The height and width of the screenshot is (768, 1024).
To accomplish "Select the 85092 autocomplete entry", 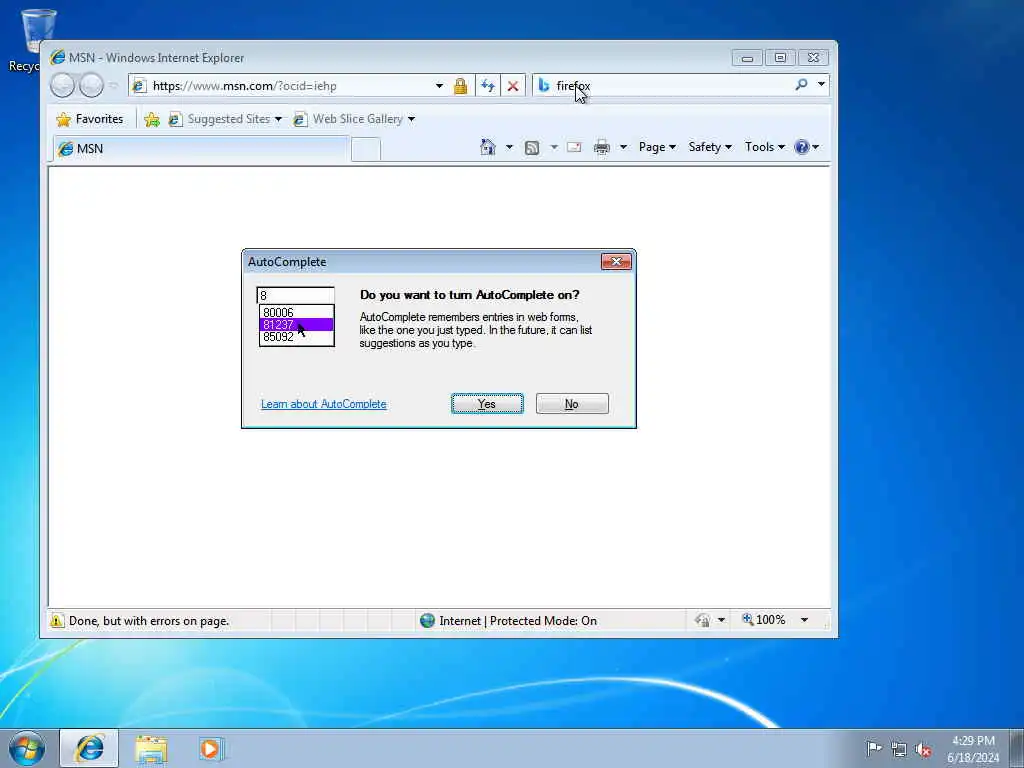I will click(296, 337).
